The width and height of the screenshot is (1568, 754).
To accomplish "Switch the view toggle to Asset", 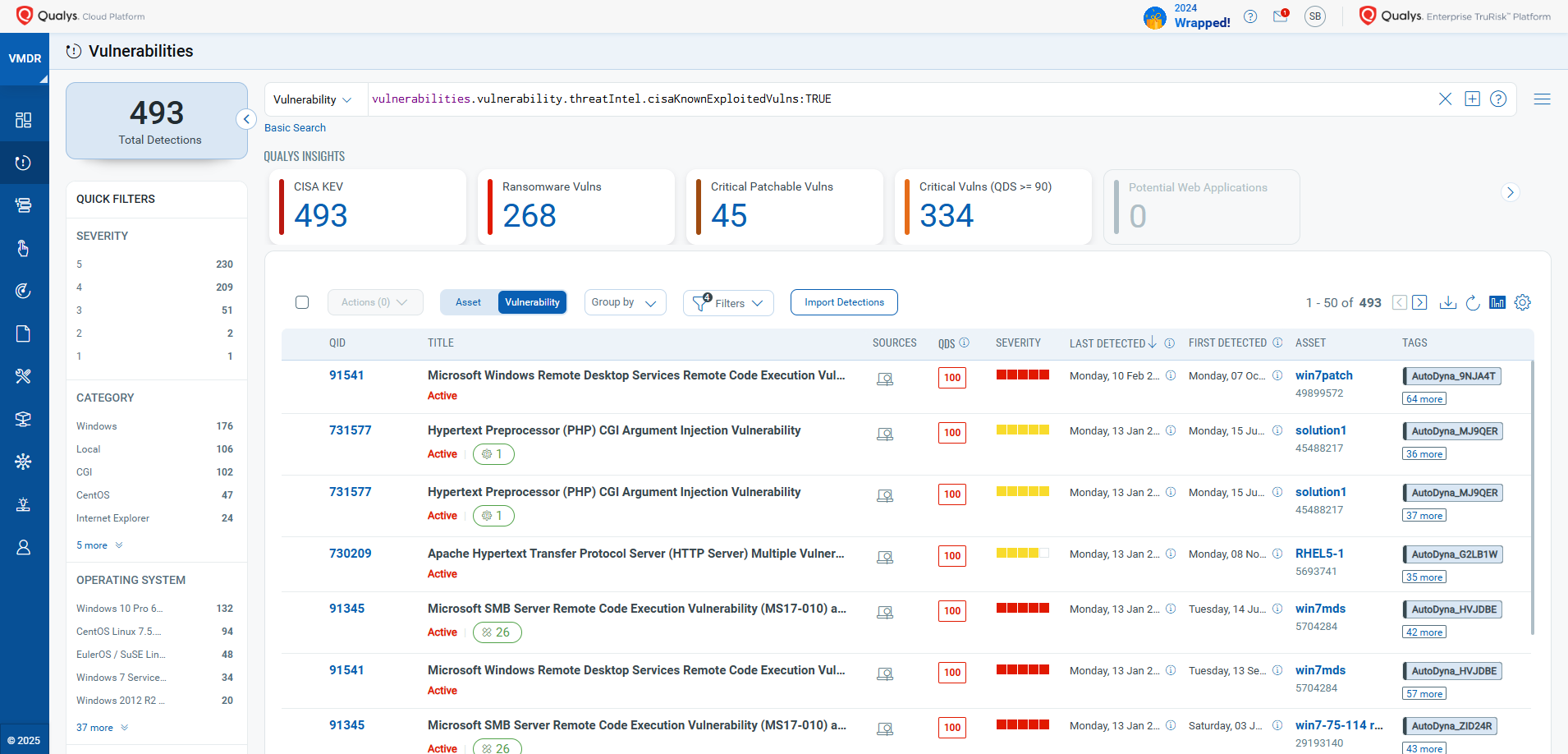I will pos(468,302).
